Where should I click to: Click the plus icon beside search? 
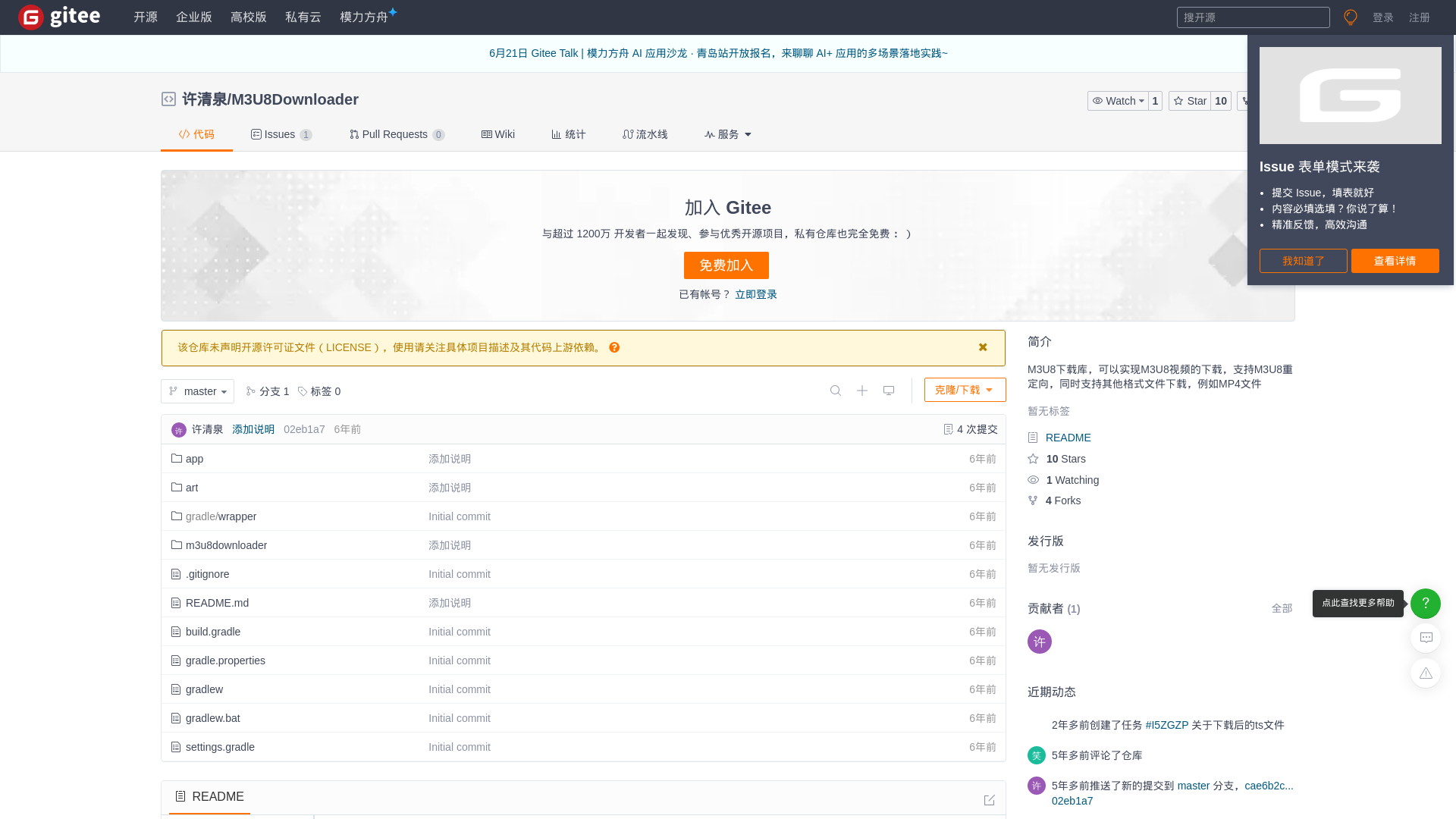862,391
